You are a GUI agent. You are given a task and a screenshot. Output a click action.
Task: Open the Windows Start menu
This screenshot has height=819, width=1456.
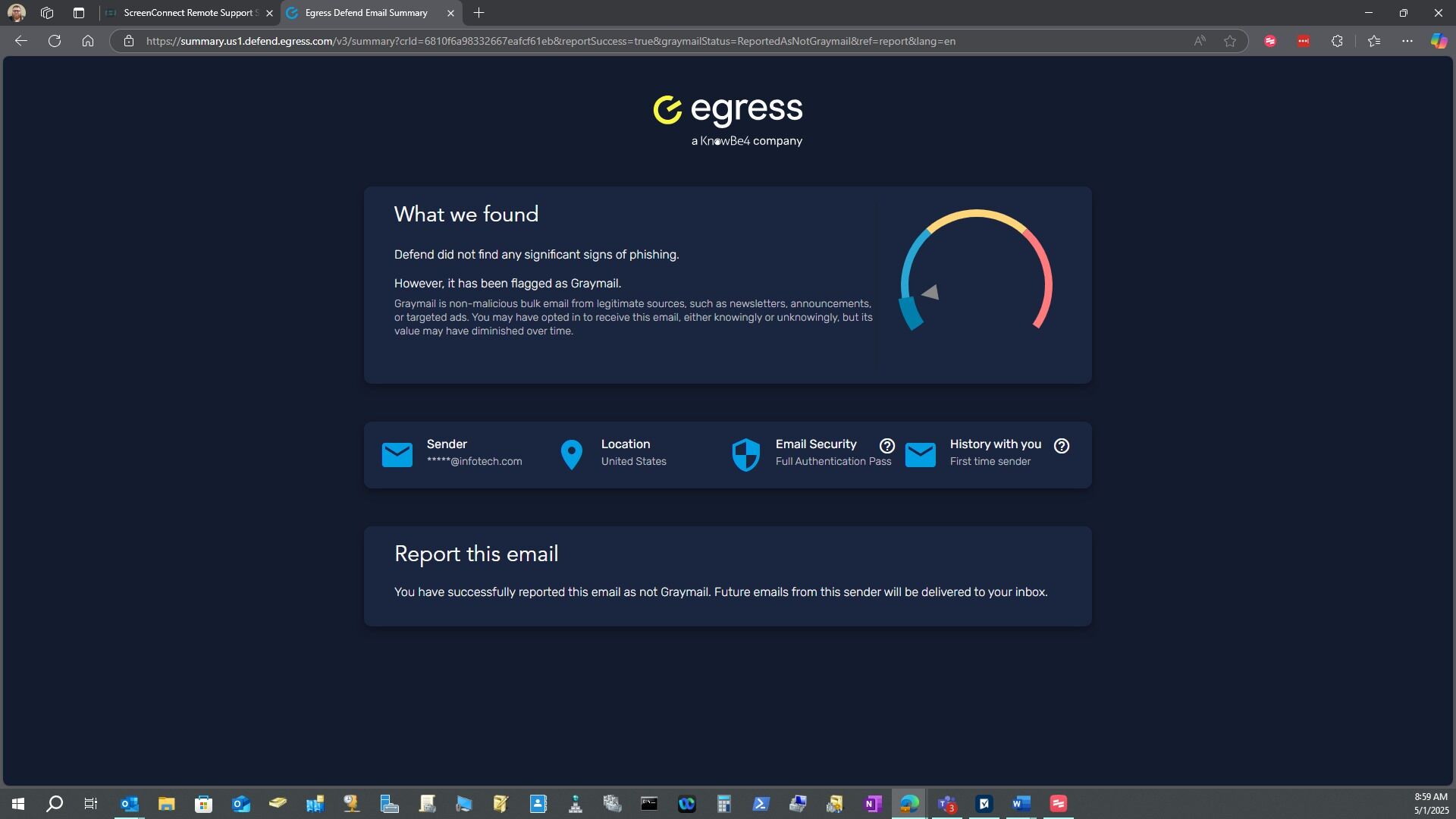[x=18, y=804]
